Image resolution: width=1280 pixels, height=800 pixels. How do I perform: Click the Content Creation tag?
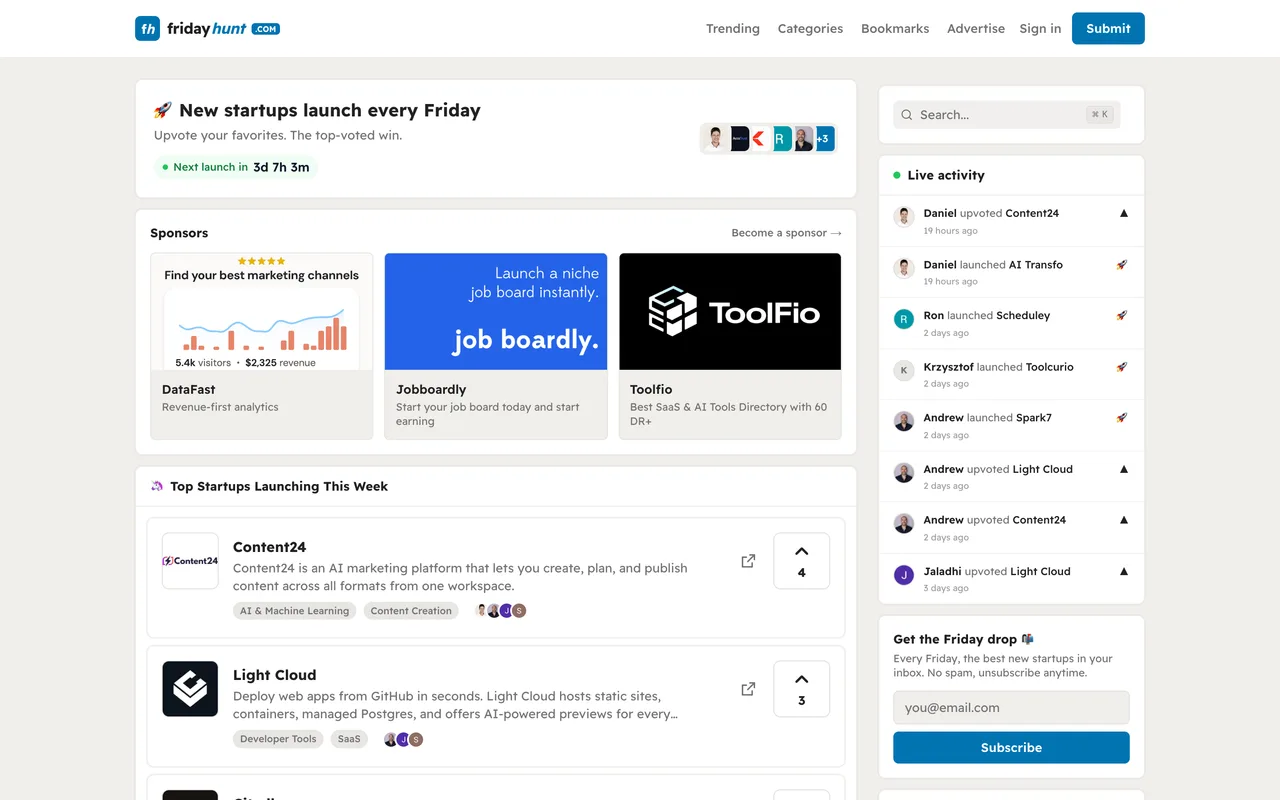411,611
